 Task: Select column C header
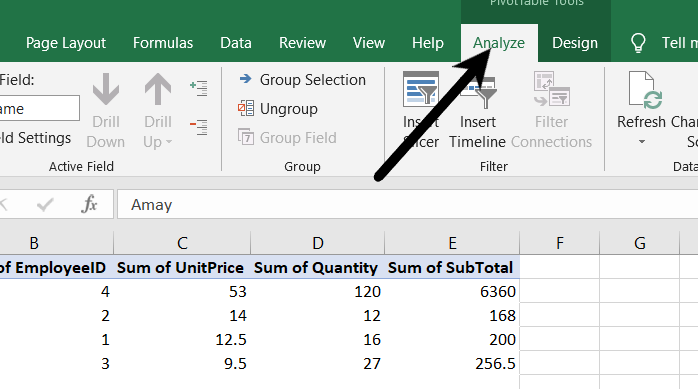click(182, 243)
